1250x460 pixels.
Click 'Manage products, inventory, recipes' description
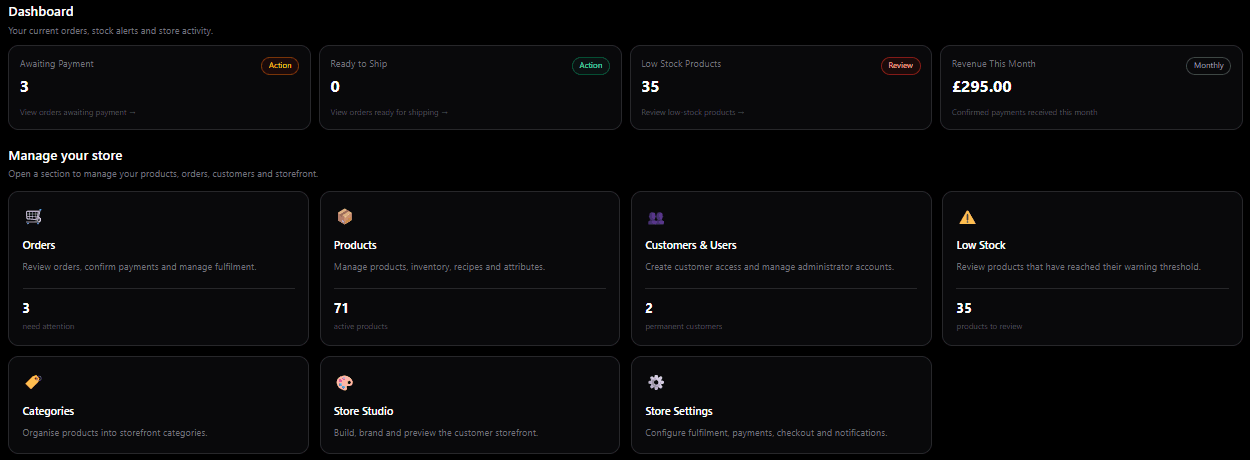pyautogui.click(x=439, y=267)
